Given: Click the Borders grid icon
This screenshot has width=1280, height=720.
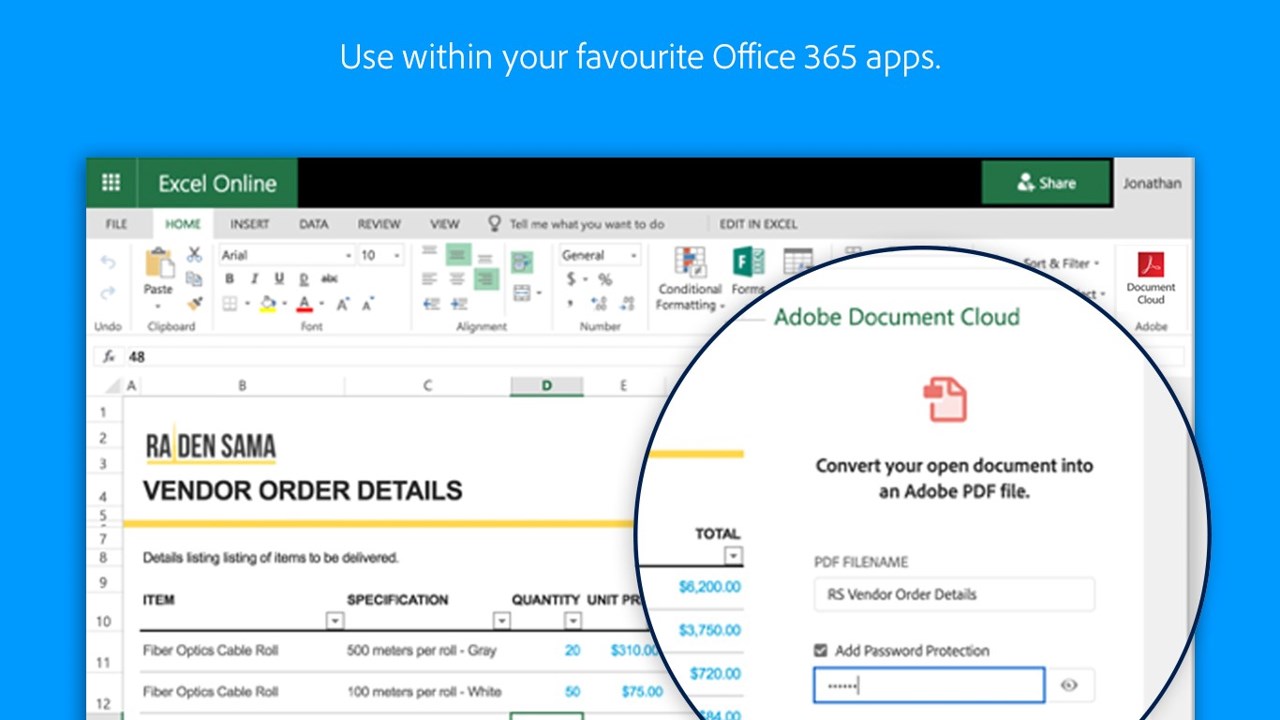Looking at the screenshot, I should [x=230, y=304].
